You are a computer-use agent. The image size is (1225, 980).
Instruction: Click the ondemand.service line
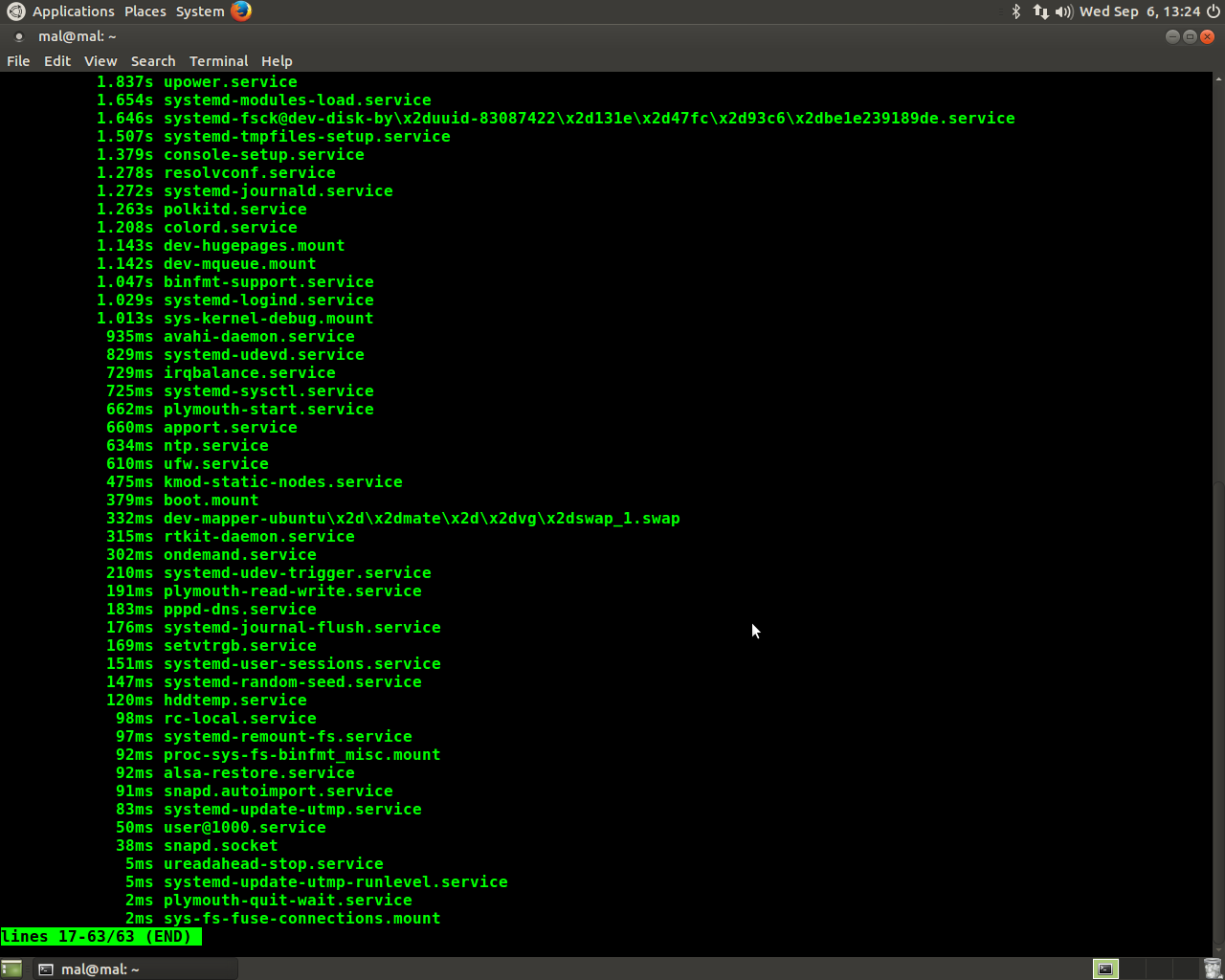(x=211, y=555)
